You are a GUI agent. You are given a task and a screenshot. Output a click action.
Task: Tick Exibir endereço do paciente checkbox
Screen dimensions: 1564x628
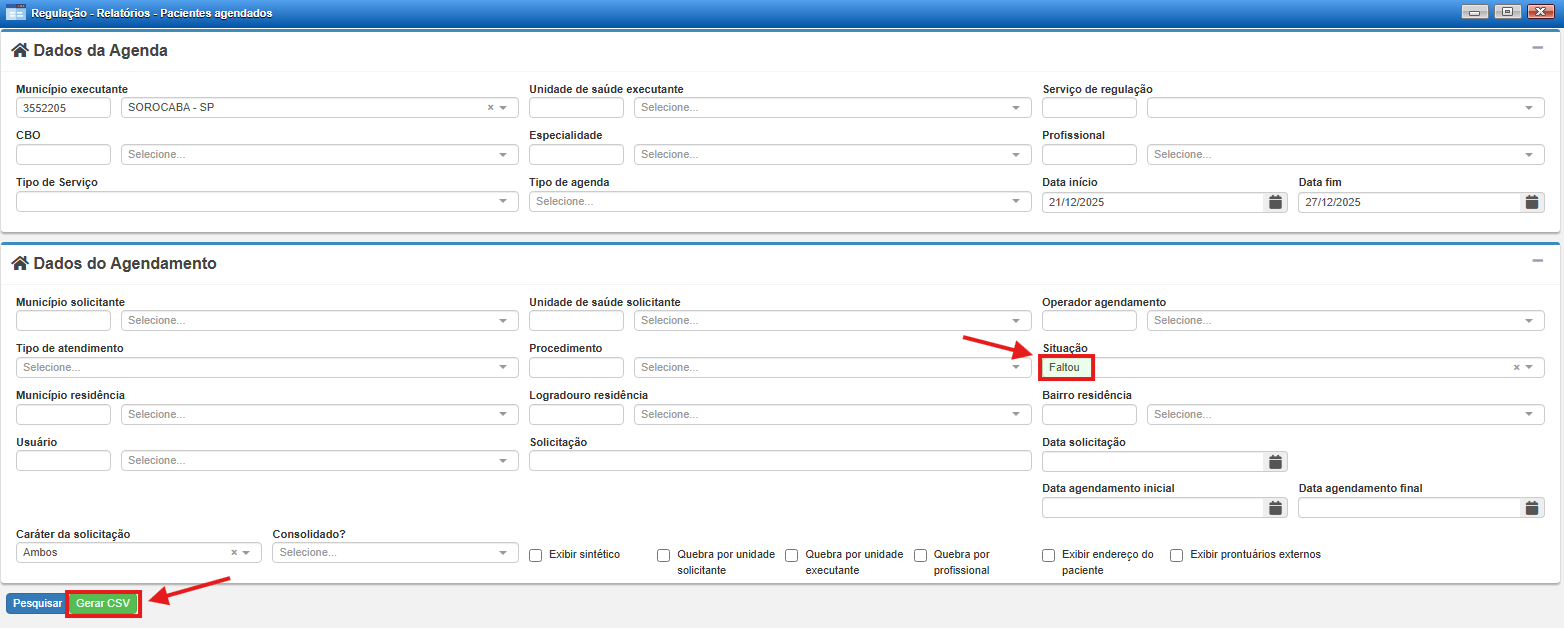[1049, 555]
